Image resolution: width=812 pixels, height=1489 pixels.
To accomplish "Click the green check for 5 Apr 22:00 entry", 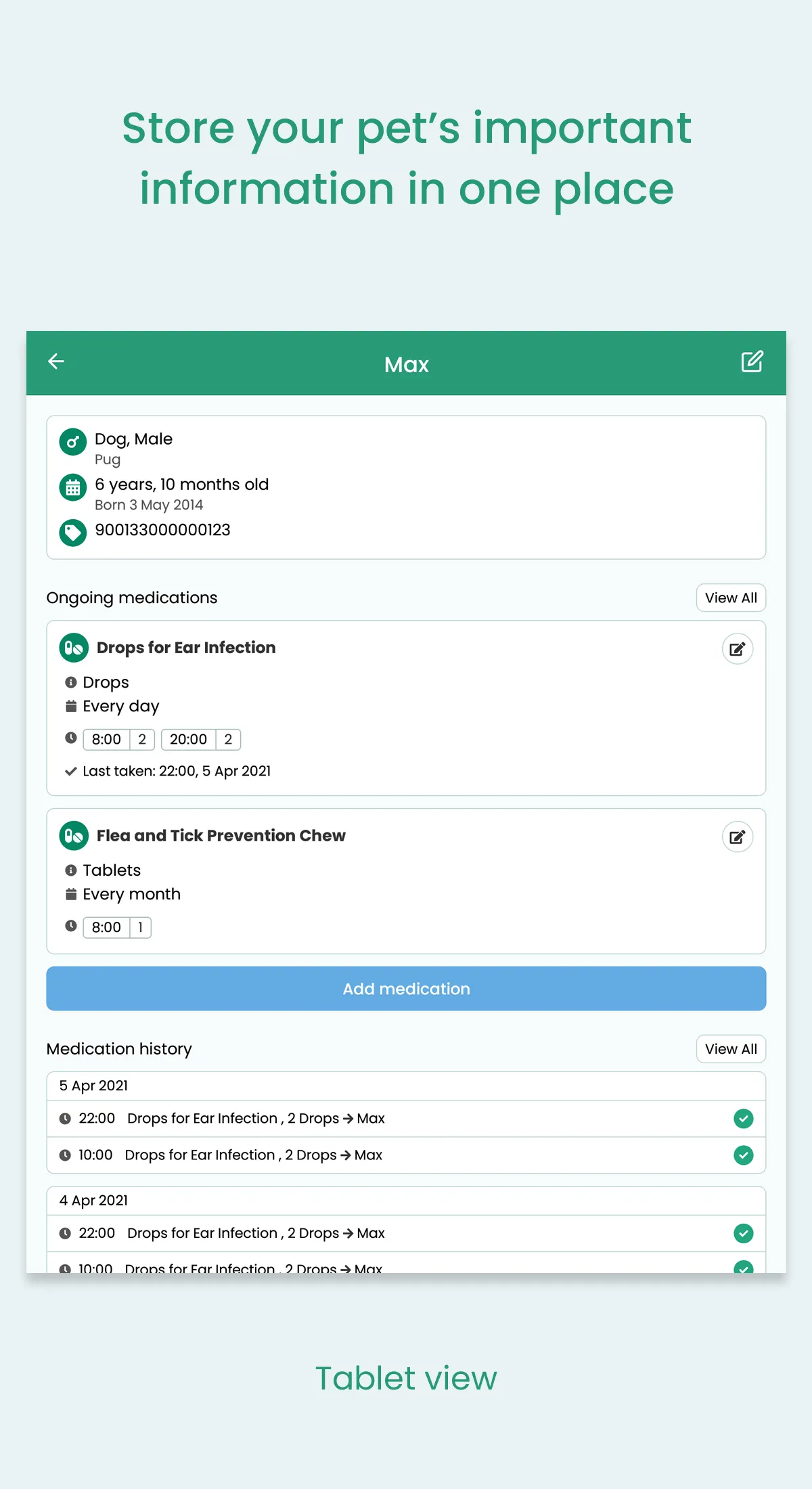I will (x=744, y=1119).
